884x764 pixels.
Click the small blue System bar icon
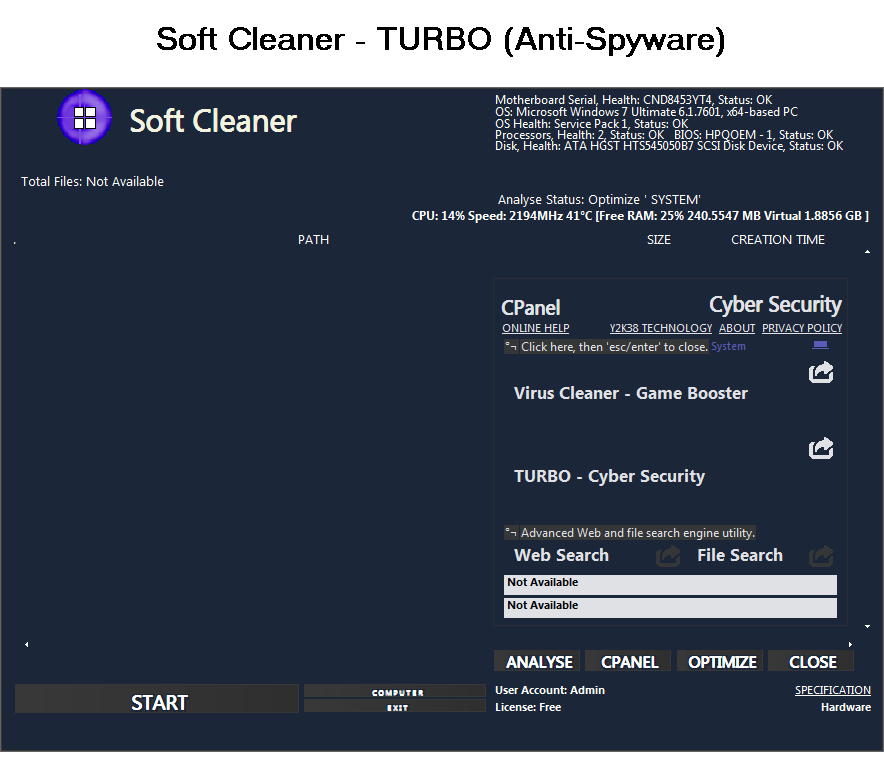pos(820,345)
